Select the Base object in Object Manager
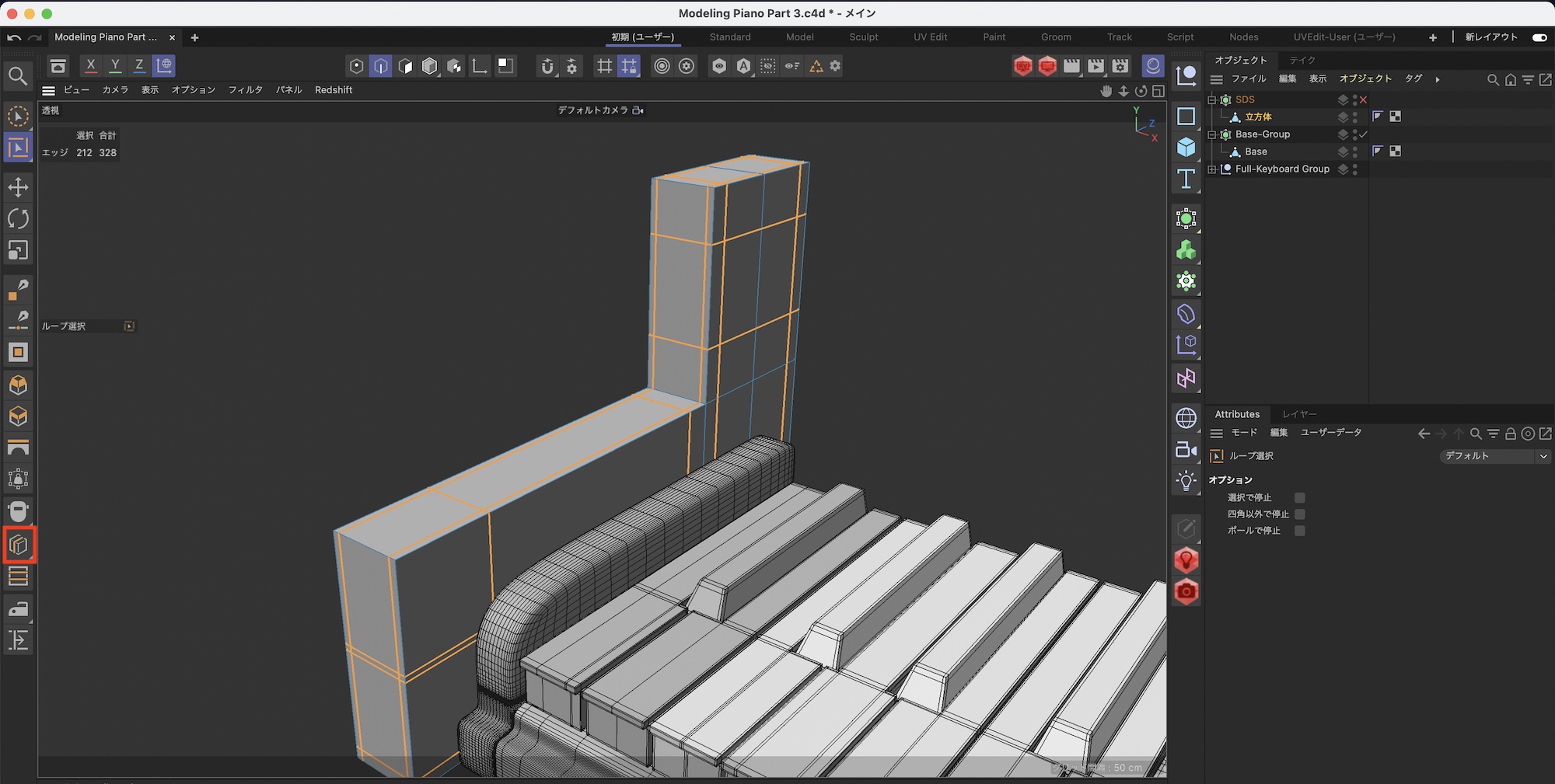The image size is (1555, 784). point(1256,152)
